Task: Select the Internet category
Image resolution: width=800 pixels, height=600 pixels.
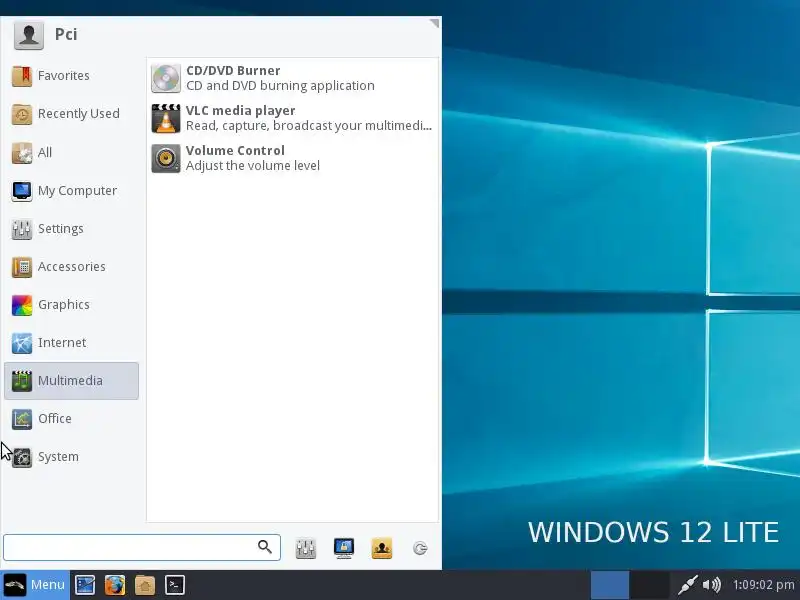Action: coord(71,342)
